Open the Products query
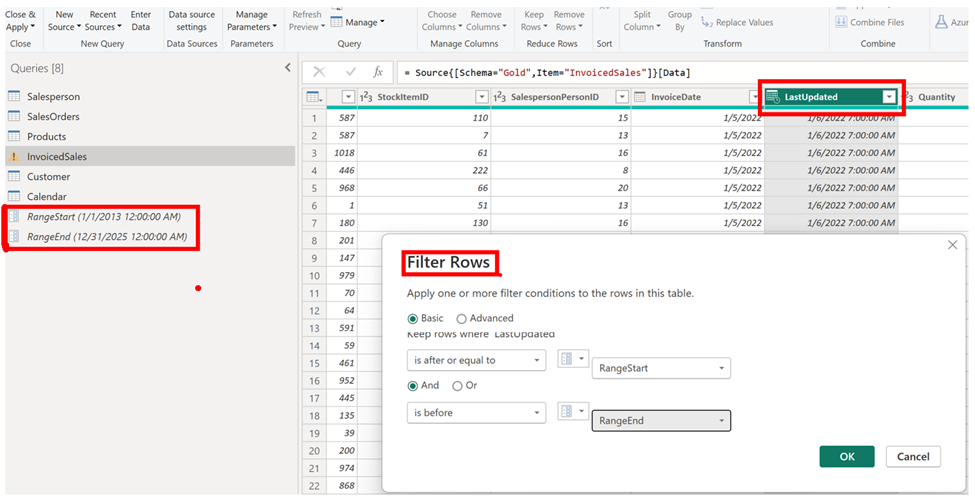 click(46, 136)
